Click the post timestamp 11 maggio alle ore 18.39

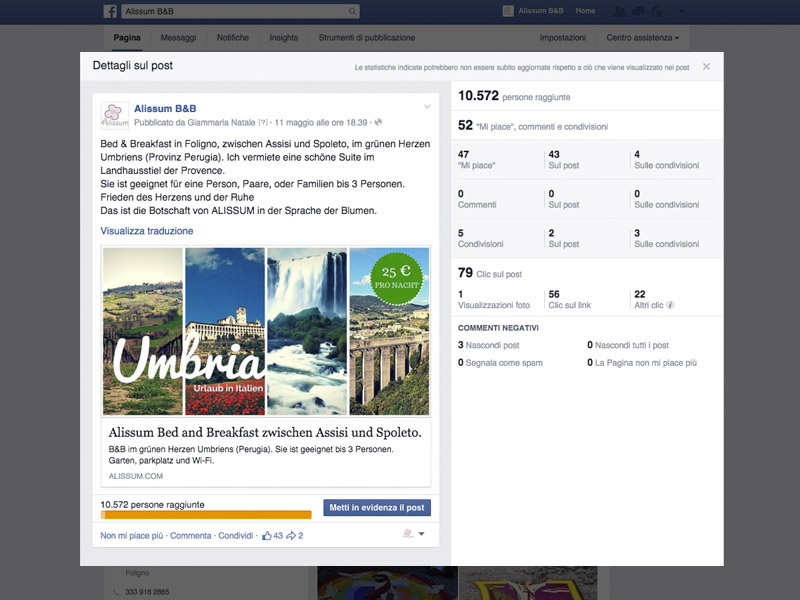click(321, 122)
